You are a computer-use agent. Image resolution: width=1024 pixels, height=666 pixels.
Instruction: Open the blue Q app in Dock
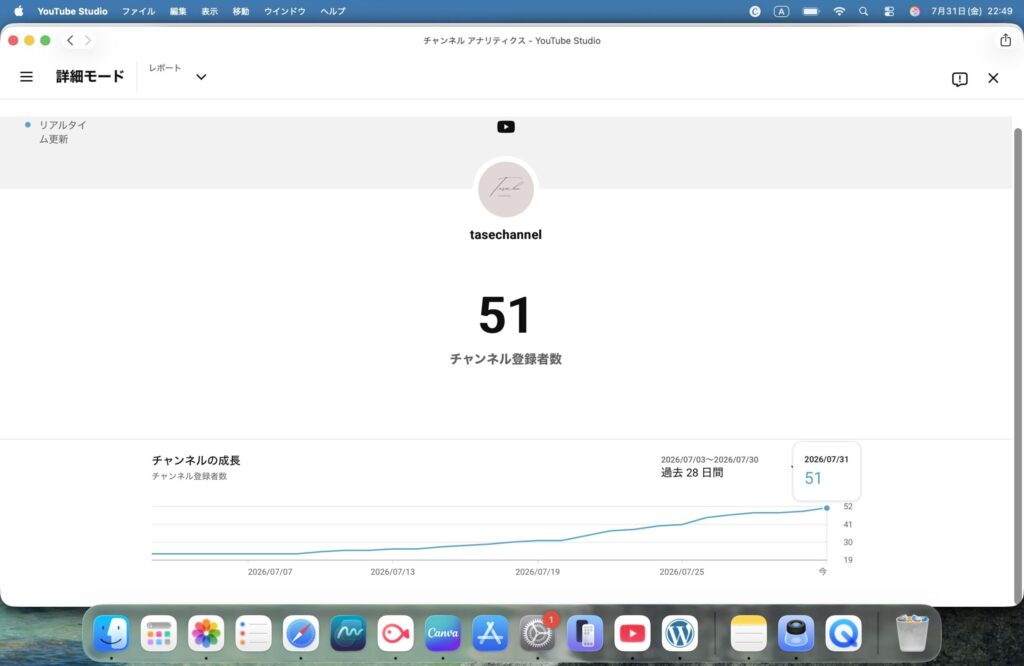point(843,633)
